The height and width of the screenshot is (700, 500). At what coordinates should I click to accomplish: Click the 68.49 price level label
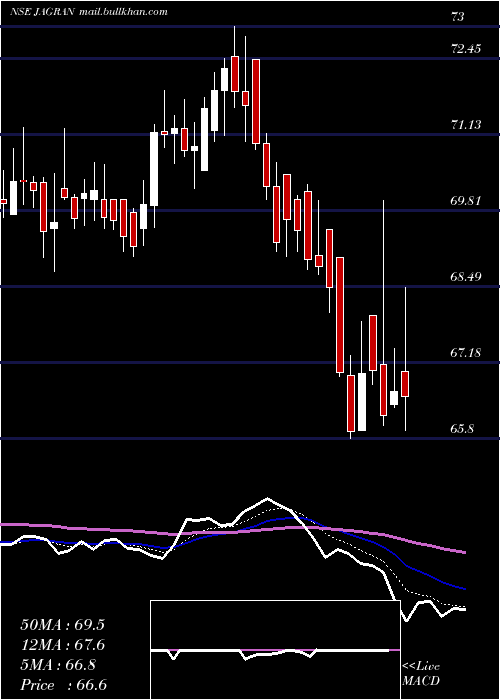click(466, 277)
